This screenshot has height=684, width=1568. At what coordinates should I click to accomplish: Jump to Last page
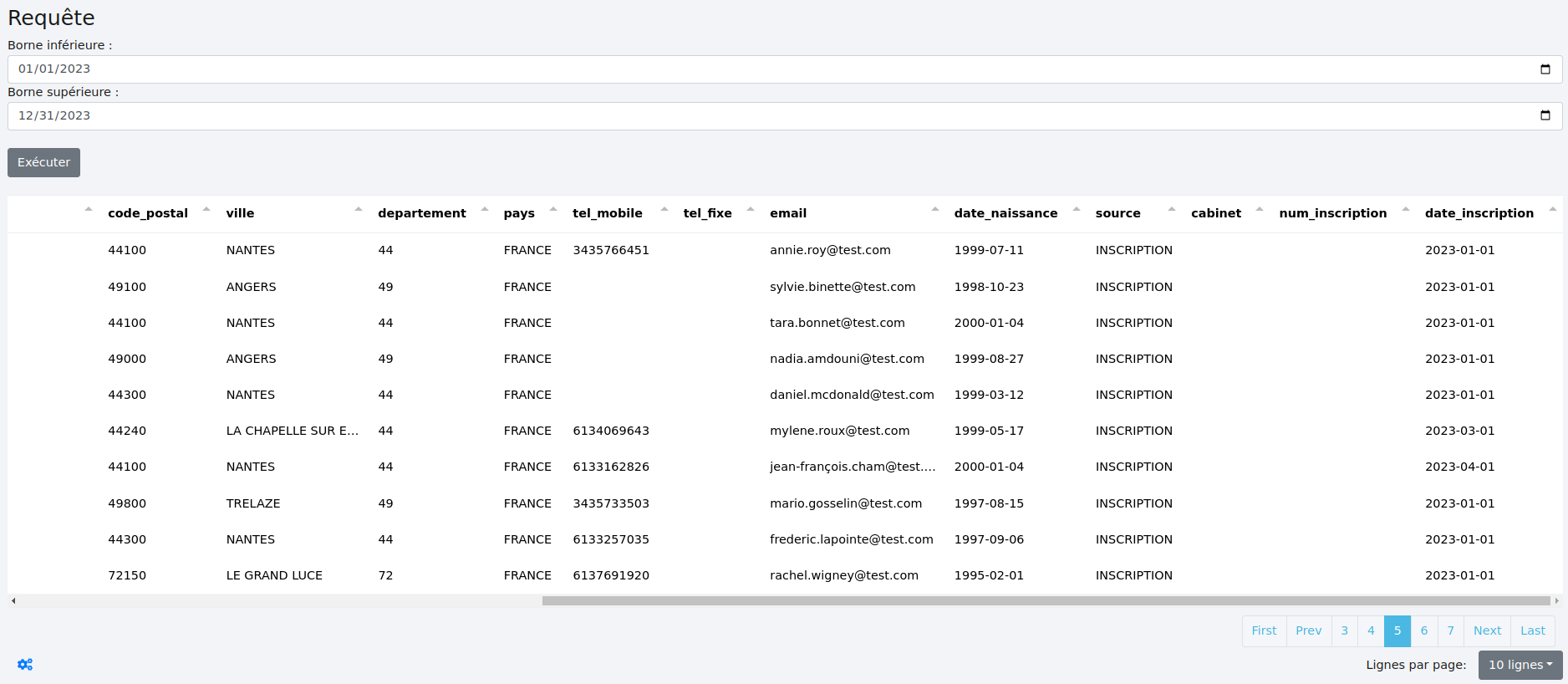point(1532,631)
